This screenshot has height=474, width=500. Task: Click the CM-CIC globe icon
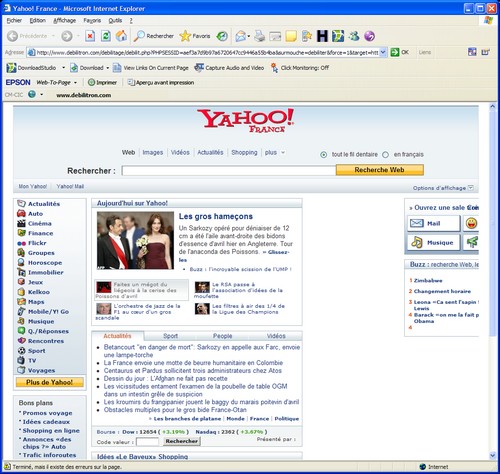32,95
